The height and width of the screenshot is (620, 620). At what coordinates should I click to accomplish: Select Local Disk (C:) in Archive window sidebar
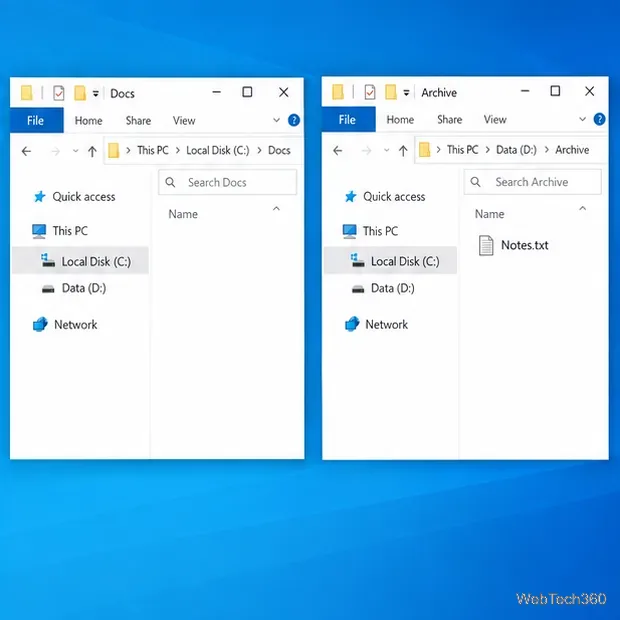(390, 261)
